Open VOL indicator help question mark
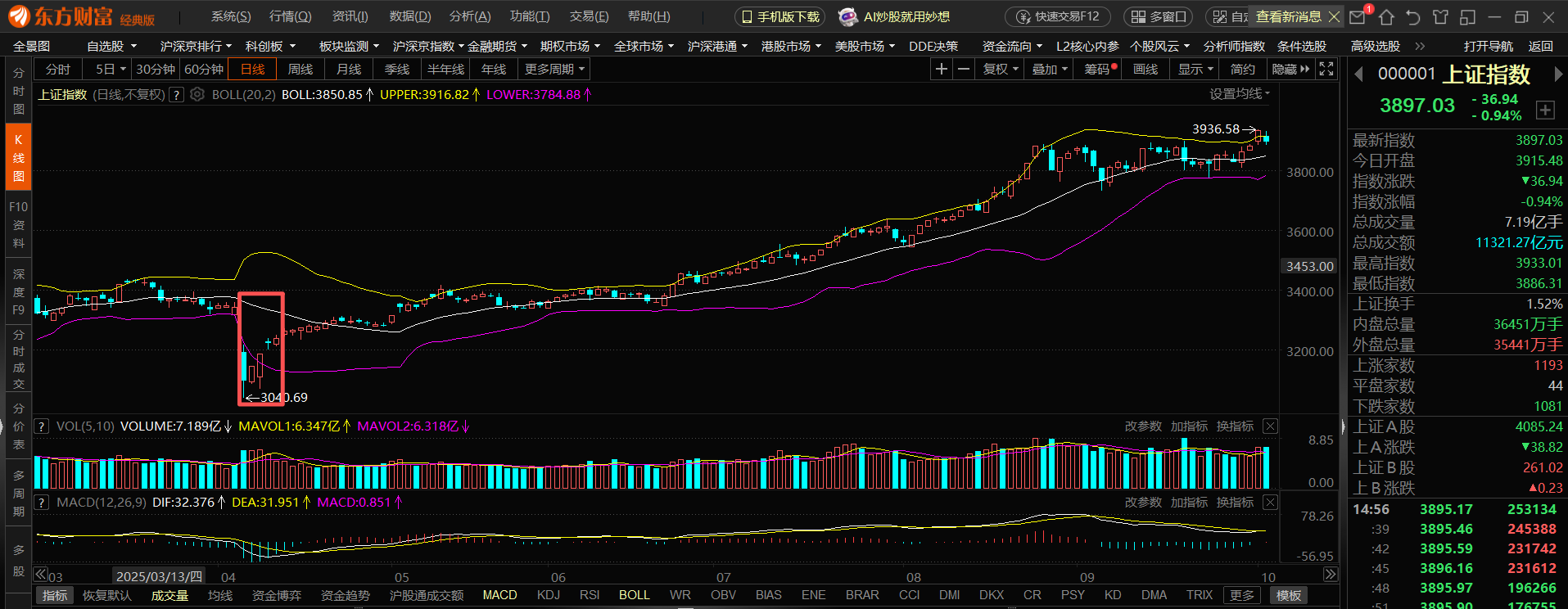The image size is (1568, 609). pos(41,426)
